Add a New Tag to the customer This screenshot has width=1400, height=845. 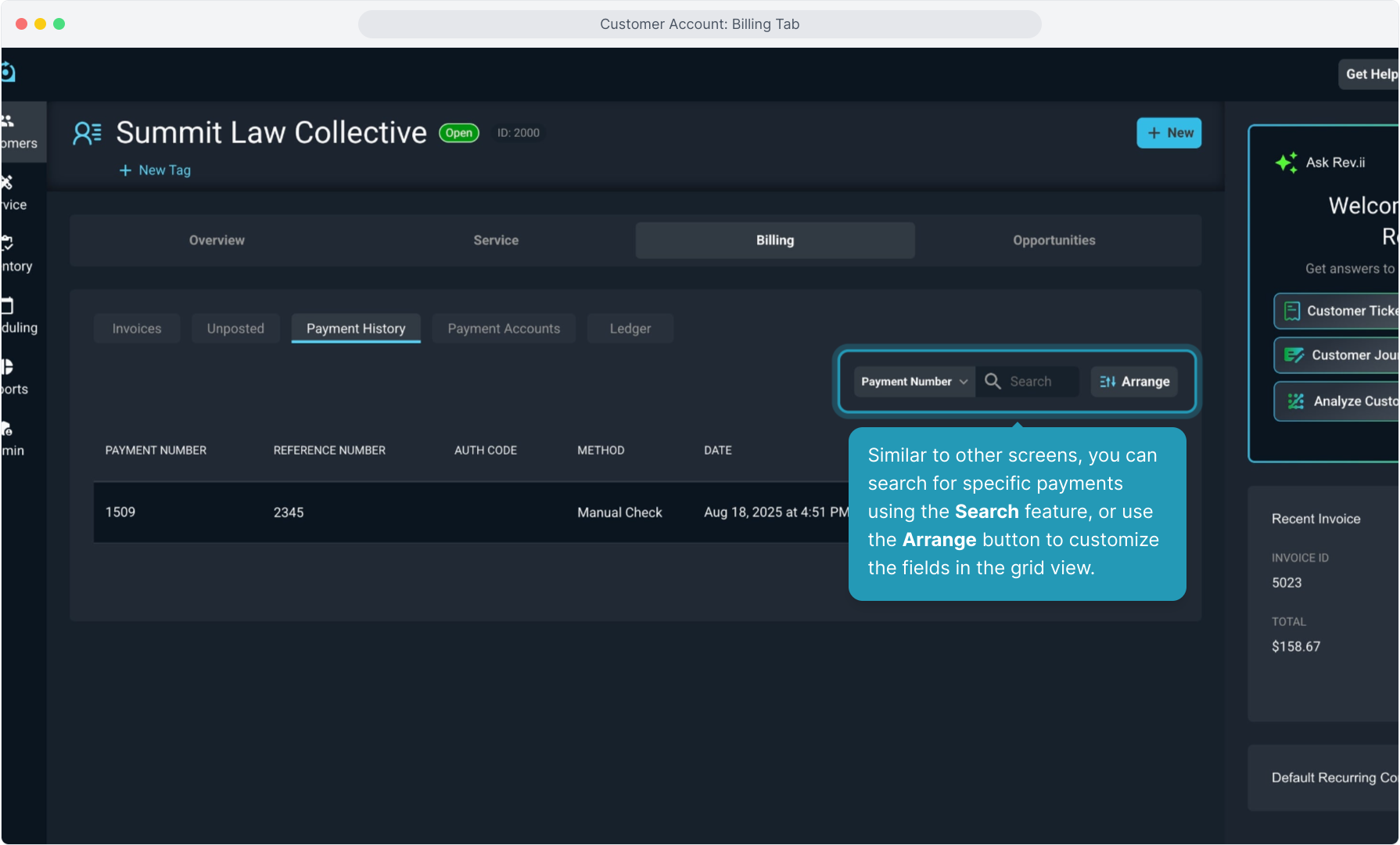coord(155,171)
